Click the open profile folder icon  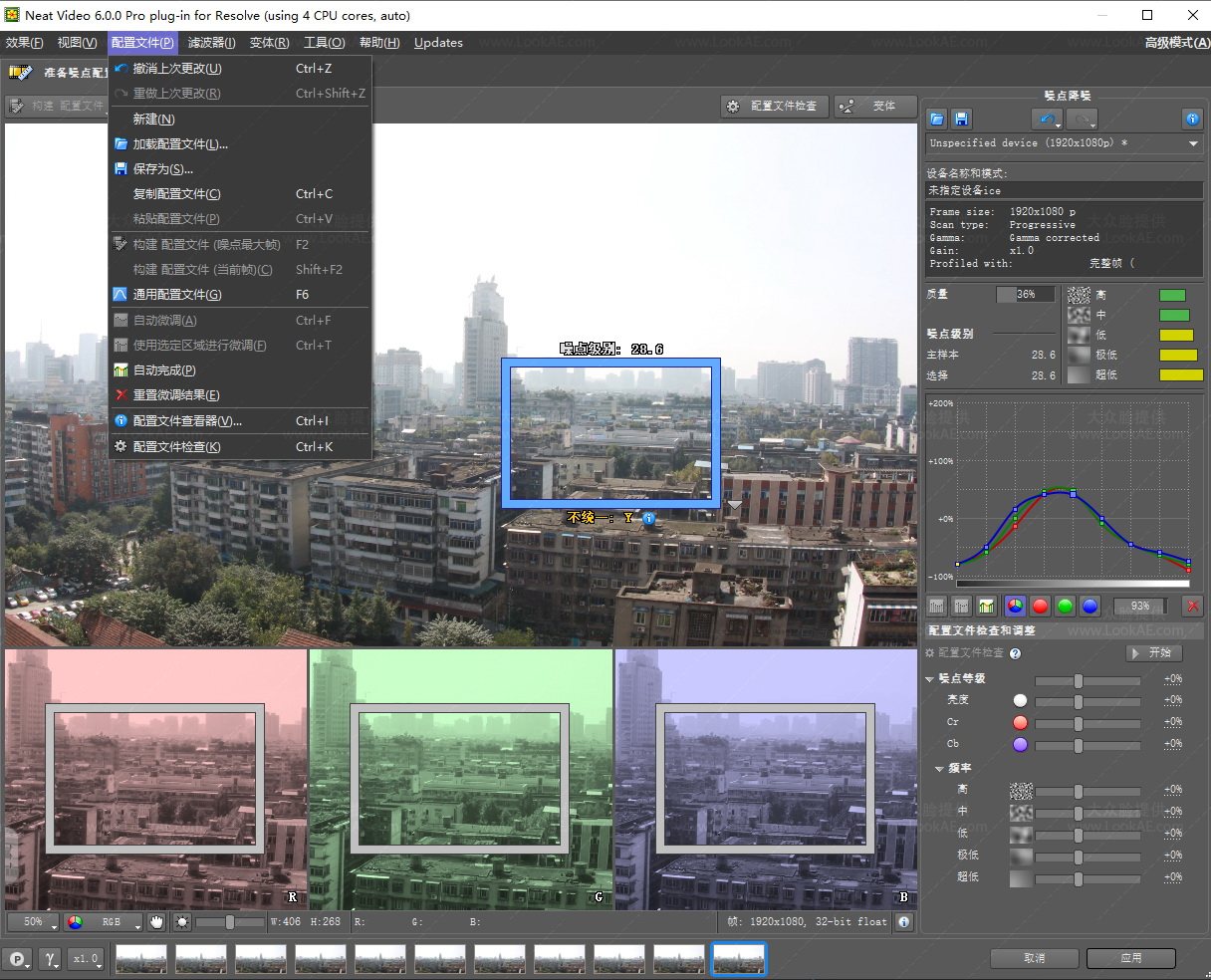click(x=937, y=119)
